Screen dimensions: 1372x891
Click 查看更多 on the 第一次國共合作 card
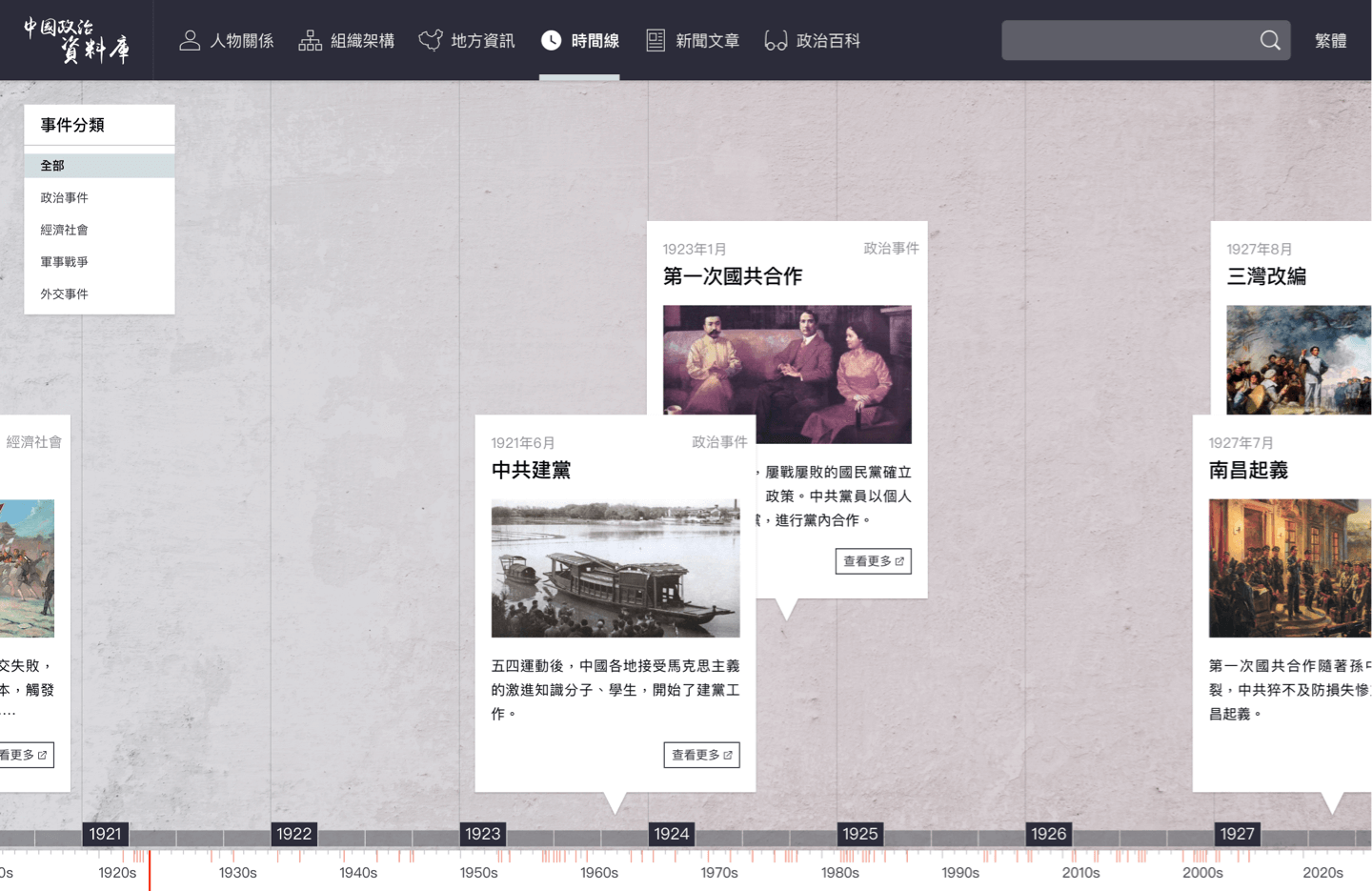[873, 561]
